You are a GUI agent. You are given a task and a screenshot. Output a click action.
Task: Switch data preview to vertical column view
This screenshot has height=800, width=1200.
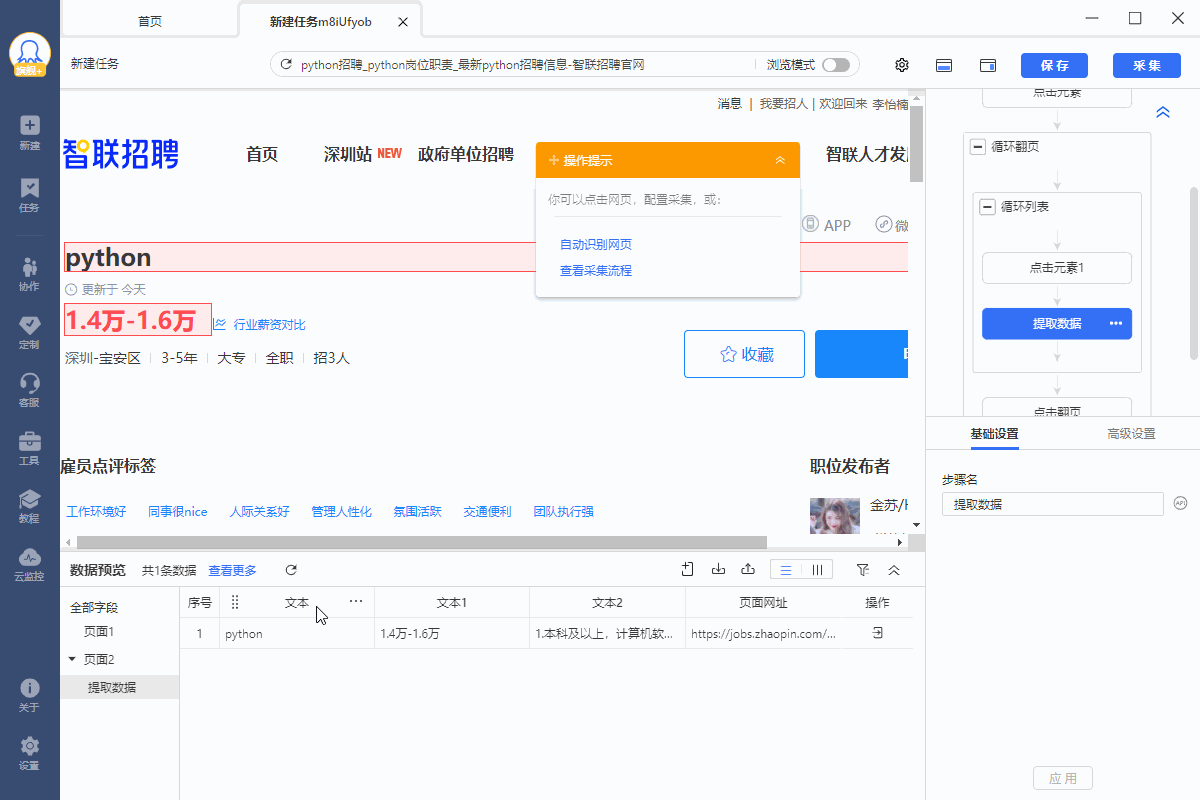coord(817,570)
